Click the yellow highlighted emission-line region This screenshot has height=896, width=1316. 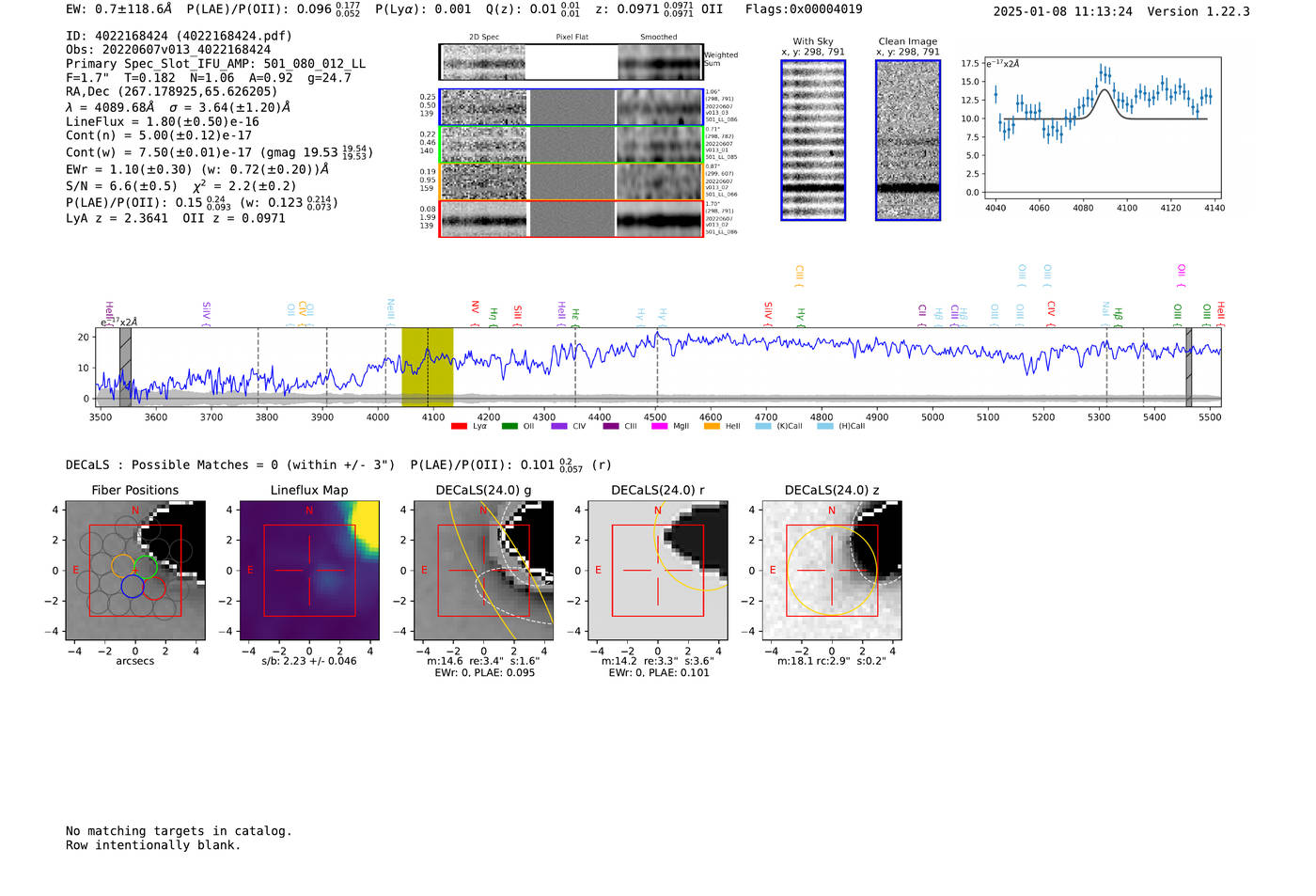[428, 367]
